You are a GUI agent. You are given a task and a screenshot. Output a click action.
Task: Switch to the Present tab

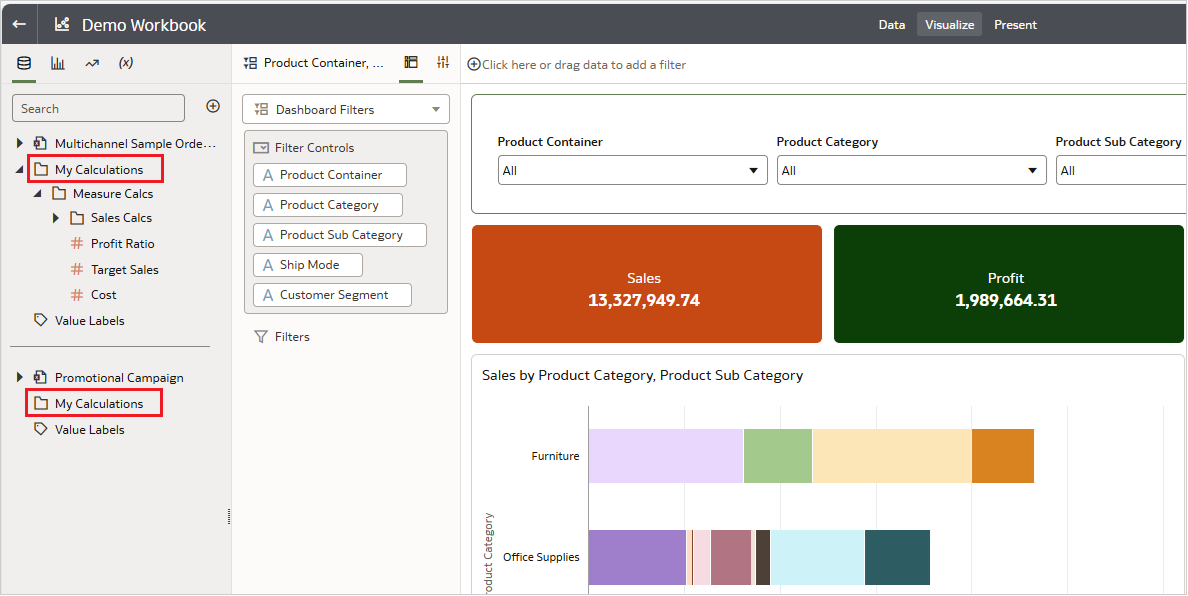point(1015,24)
